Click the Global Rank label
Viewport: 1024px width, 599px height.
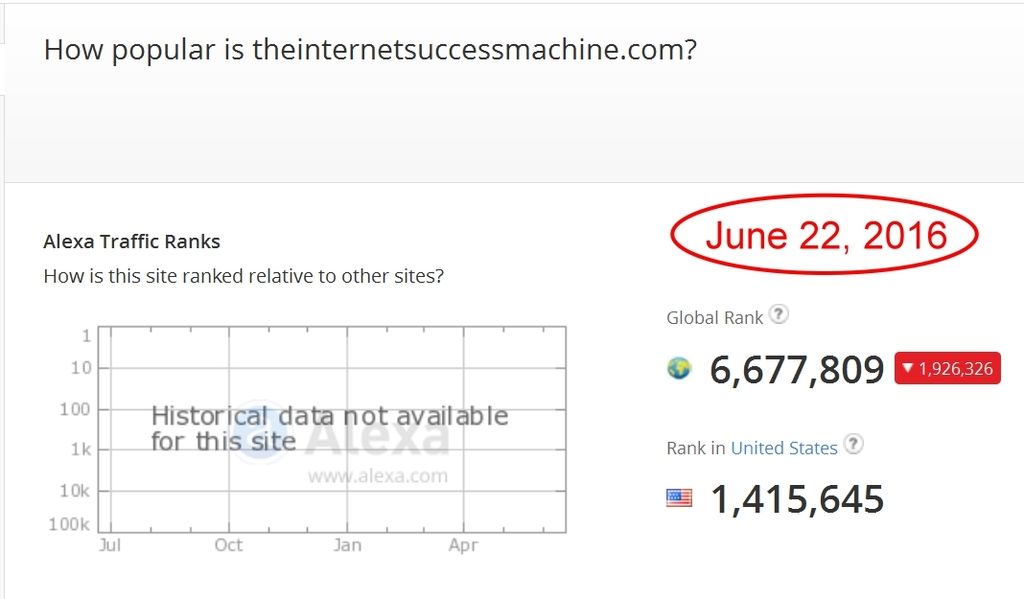coord(714,318)
